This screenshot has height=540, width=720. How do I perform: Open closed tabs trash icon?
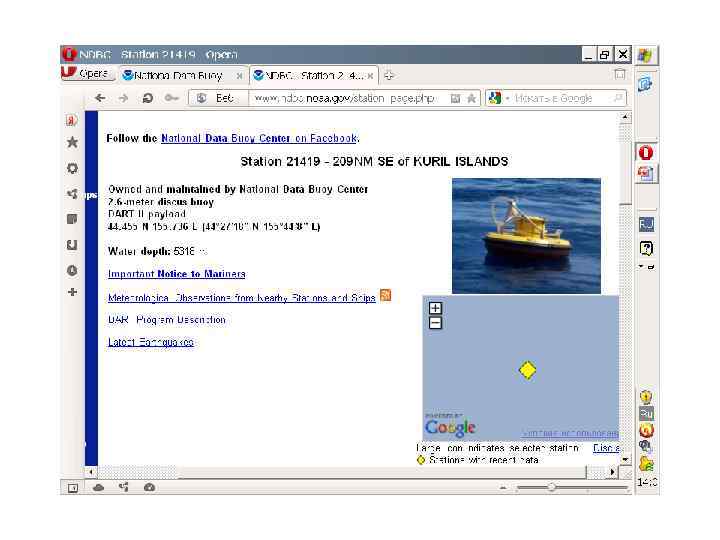pyautogui.click(x=620, y=74)
